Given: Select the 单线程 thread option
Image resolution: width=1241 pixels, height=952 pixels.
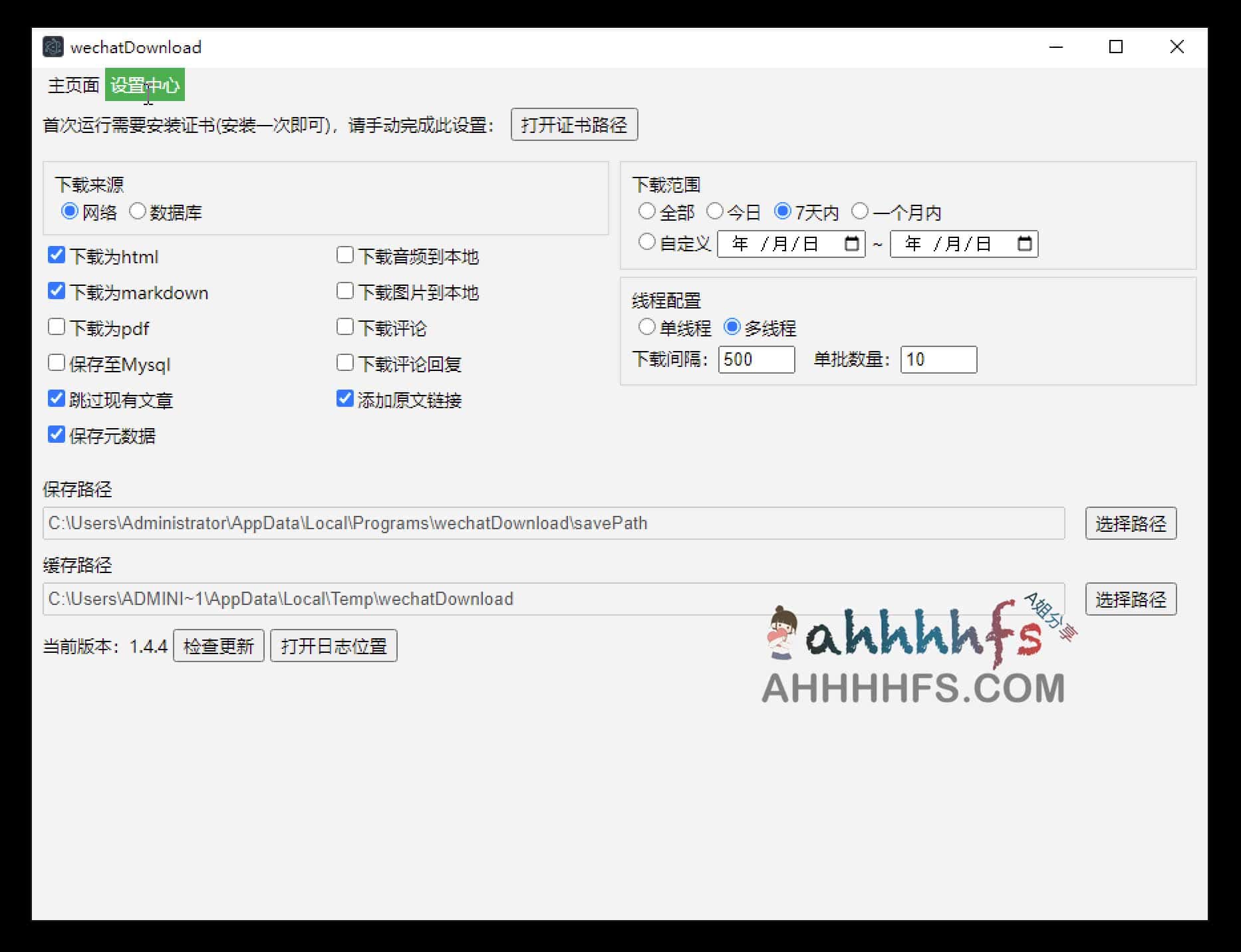Looking at the screenshot, I should [x=646, y=327].
